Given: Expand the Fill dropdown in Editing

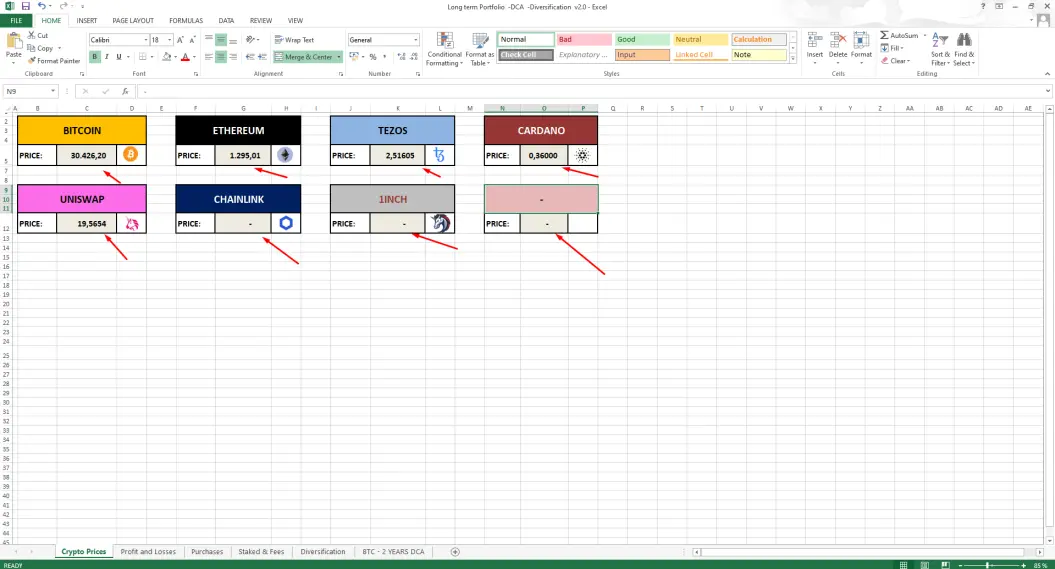Looking at the screenshot, I should [902, 48].
